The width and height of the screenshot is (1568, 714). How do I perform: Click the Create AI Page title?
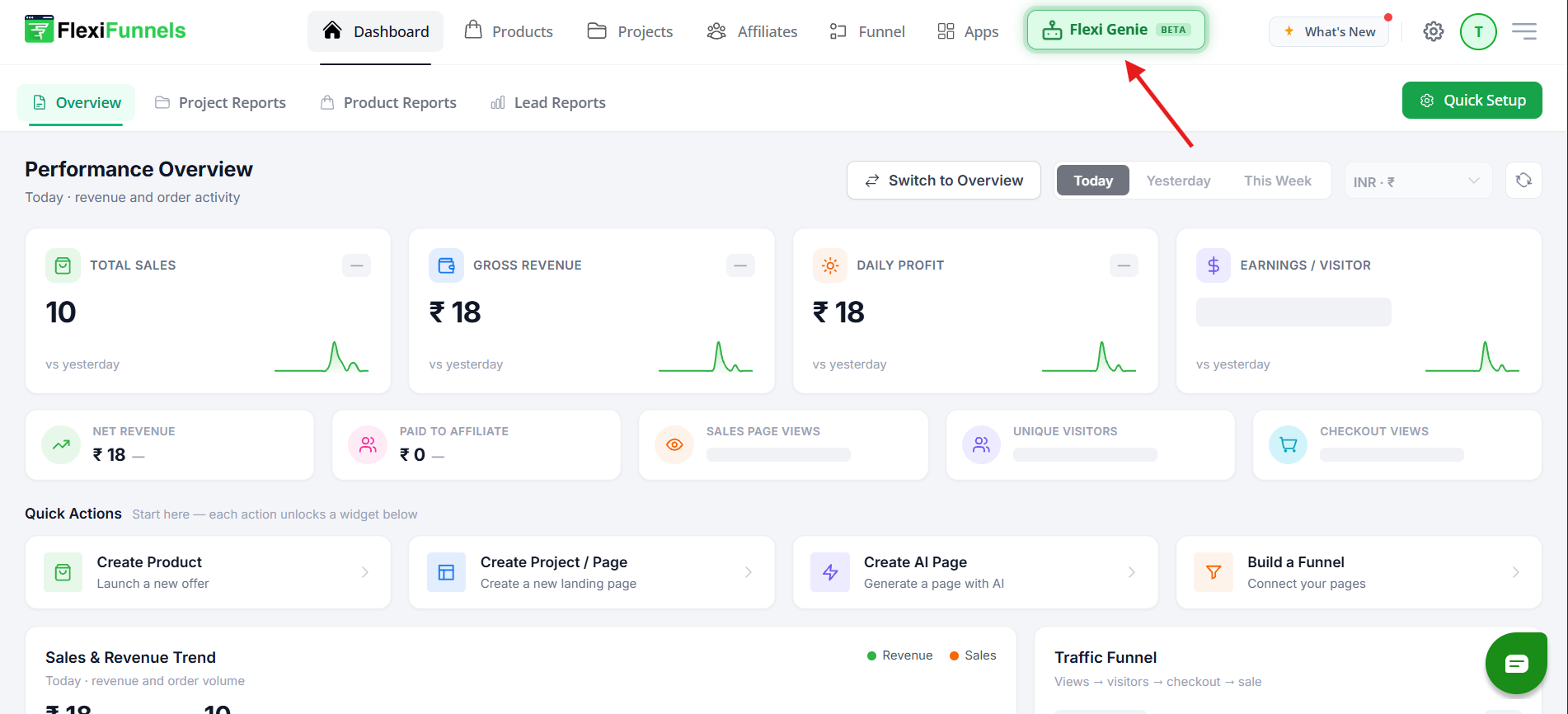pos(915,562)
